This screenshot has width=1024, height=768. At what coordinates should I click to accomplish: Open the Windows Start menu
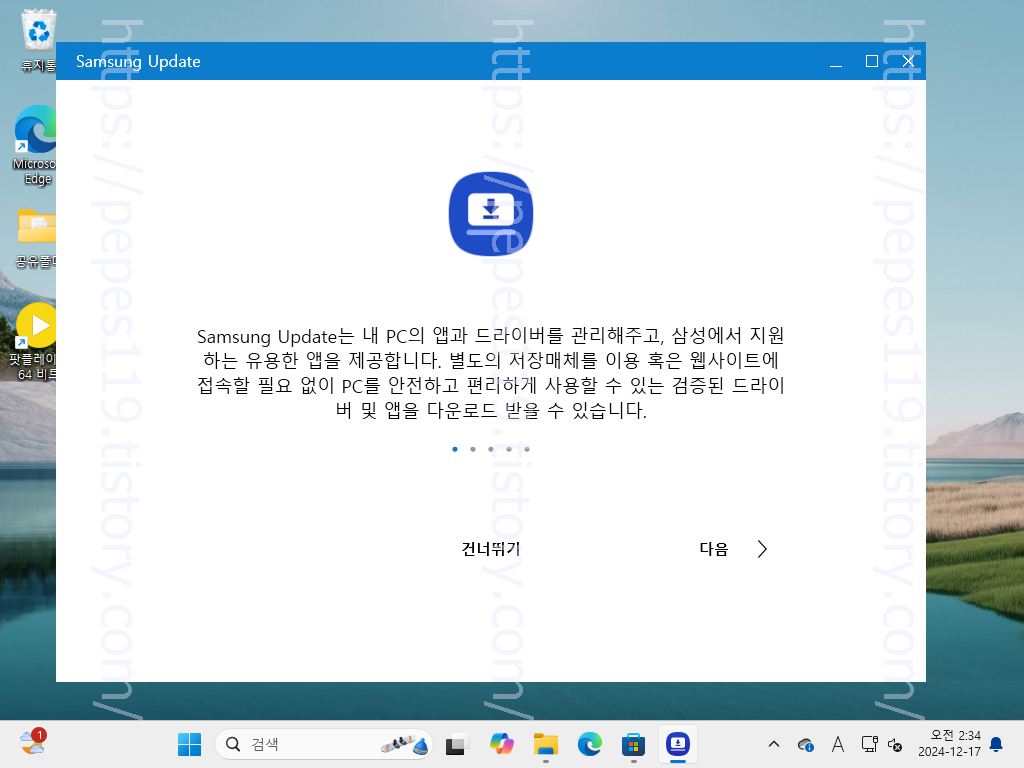pos(189,744)
